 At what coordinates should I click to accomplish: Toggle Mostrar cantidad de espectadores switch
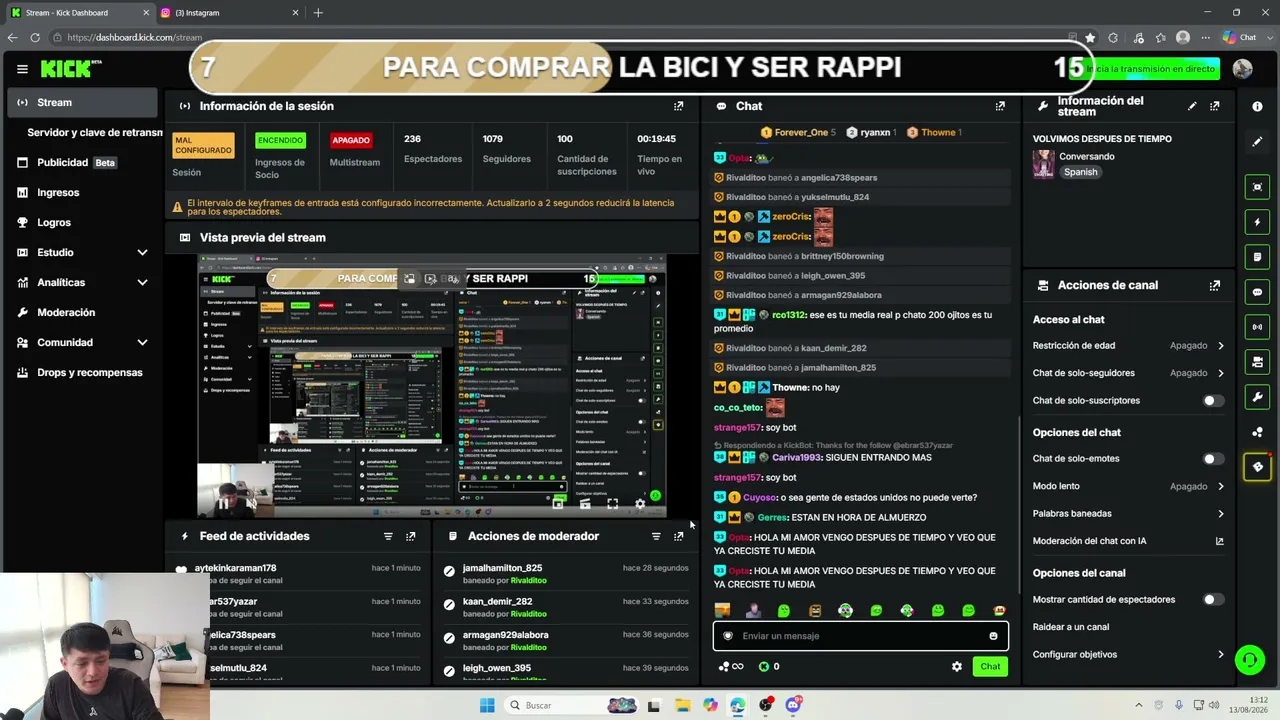click(x=1212, y=600)
